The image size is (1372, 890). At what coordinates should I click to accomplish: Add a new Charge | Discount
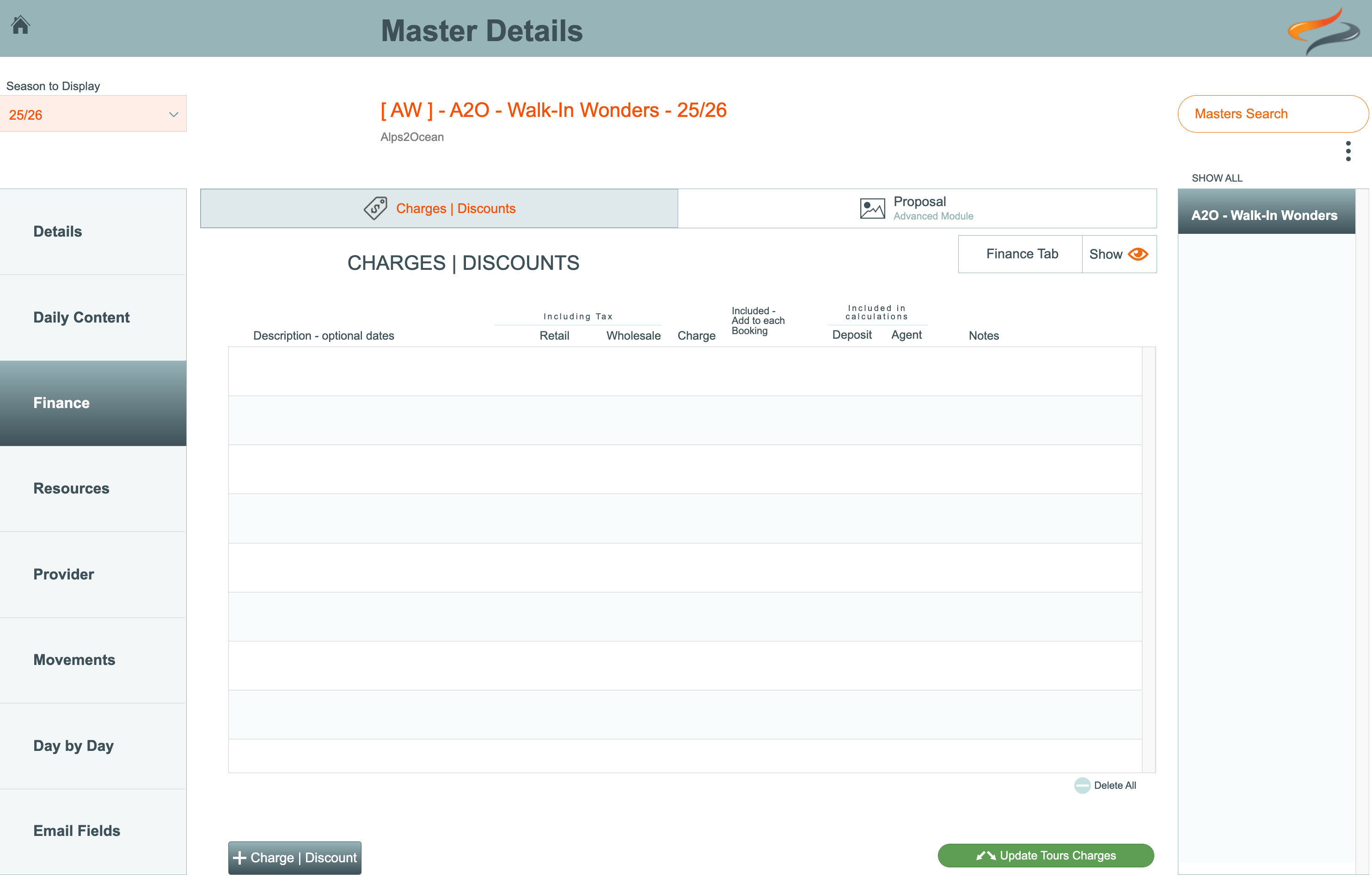294,858
